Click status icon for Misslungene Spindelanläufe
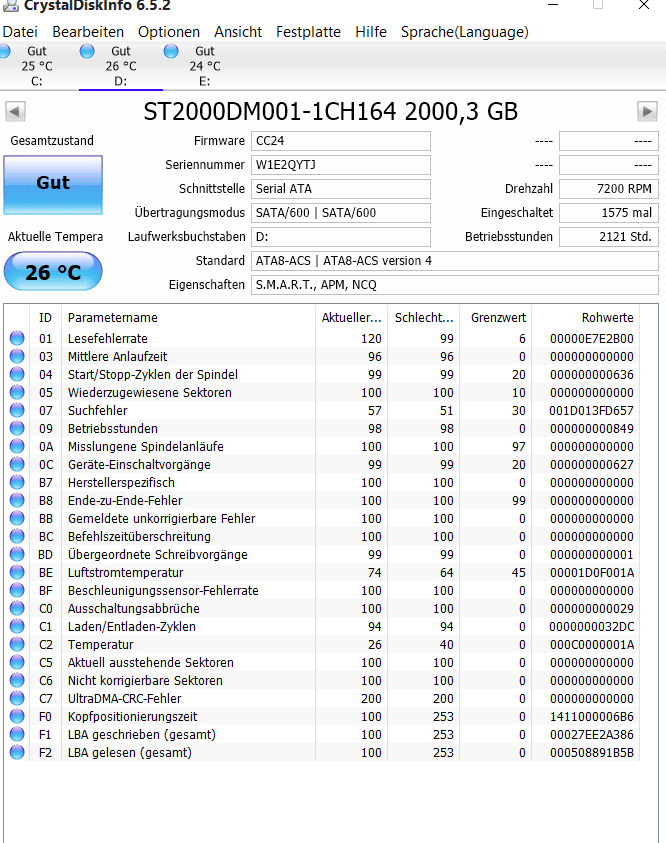This screenshot has width=666, height=843. coord(17,446)
